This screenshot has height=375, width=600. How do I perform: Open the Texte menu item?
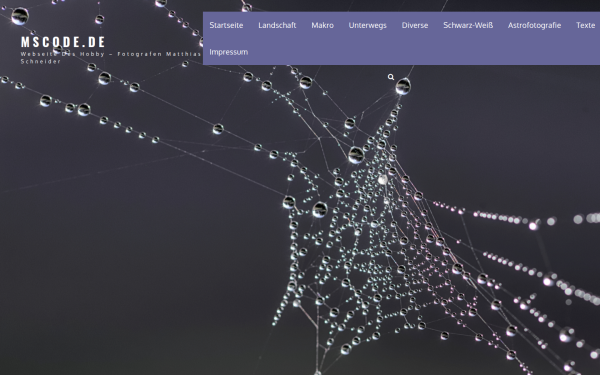585,25
